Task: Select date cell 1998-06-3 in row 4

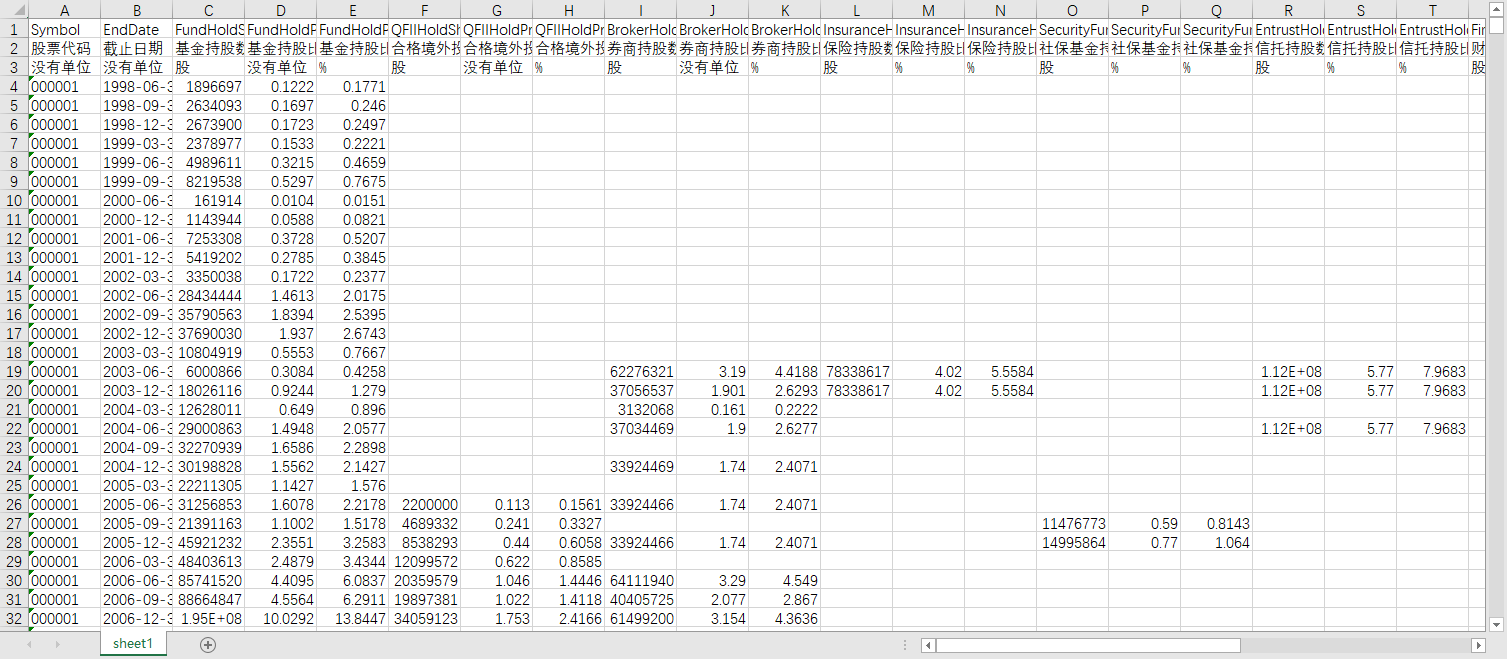Action: [x=137, y=86]
